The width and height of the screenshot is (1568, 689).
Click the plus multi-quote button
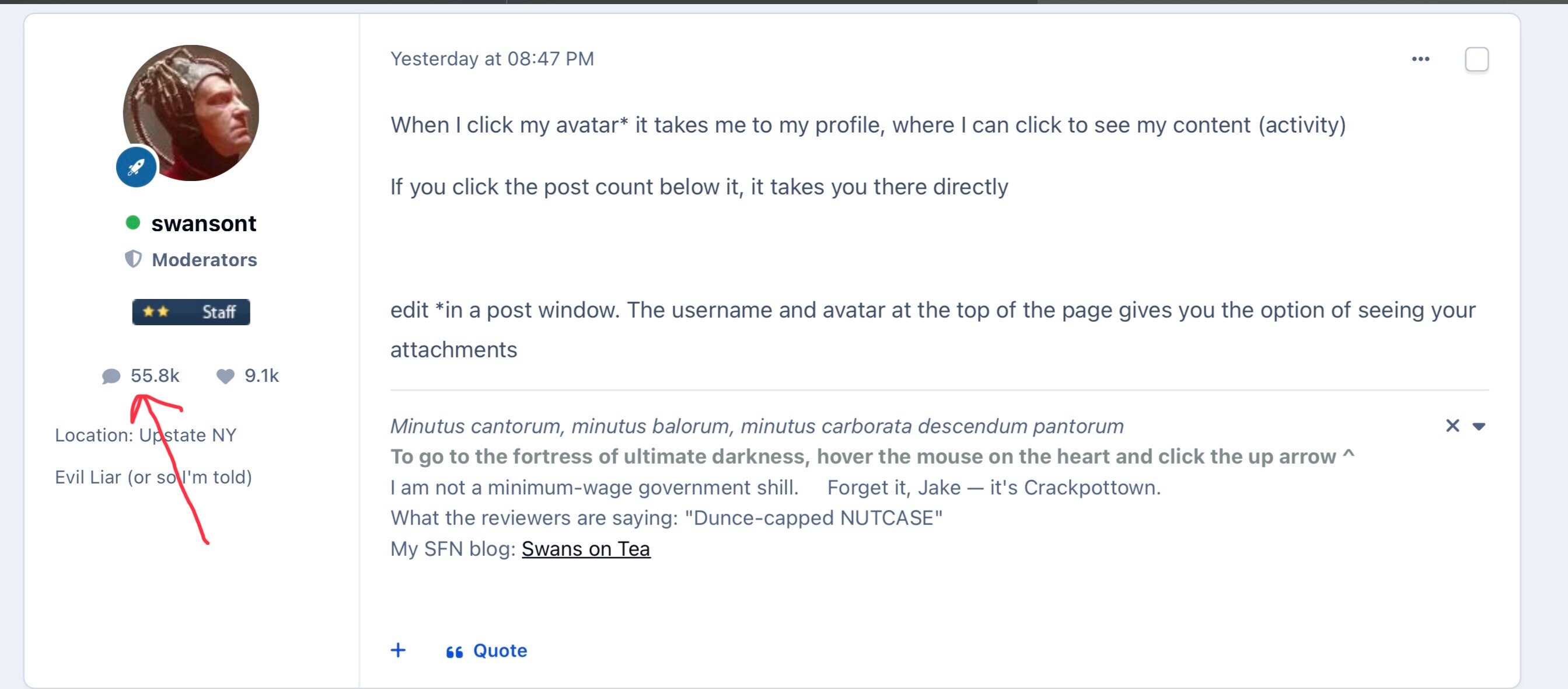(x=398, y=650)
